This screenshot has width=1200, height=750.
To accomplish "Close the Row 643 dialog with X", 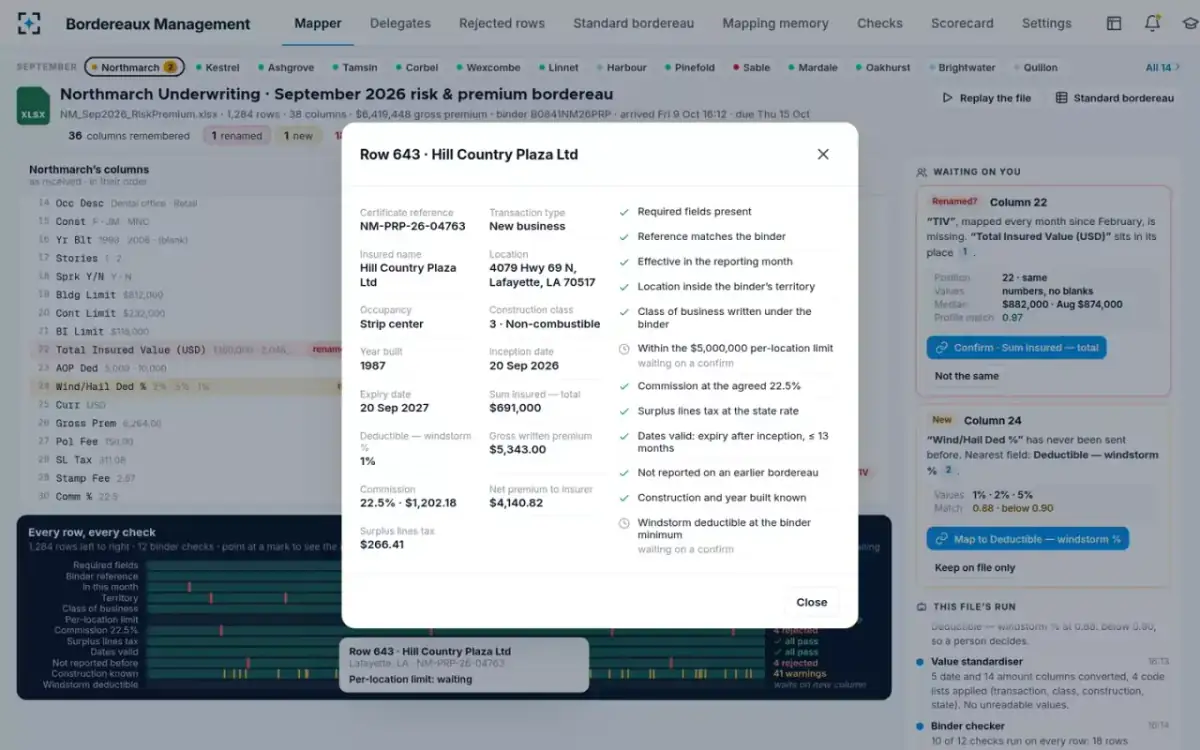I will coord(823,154).
